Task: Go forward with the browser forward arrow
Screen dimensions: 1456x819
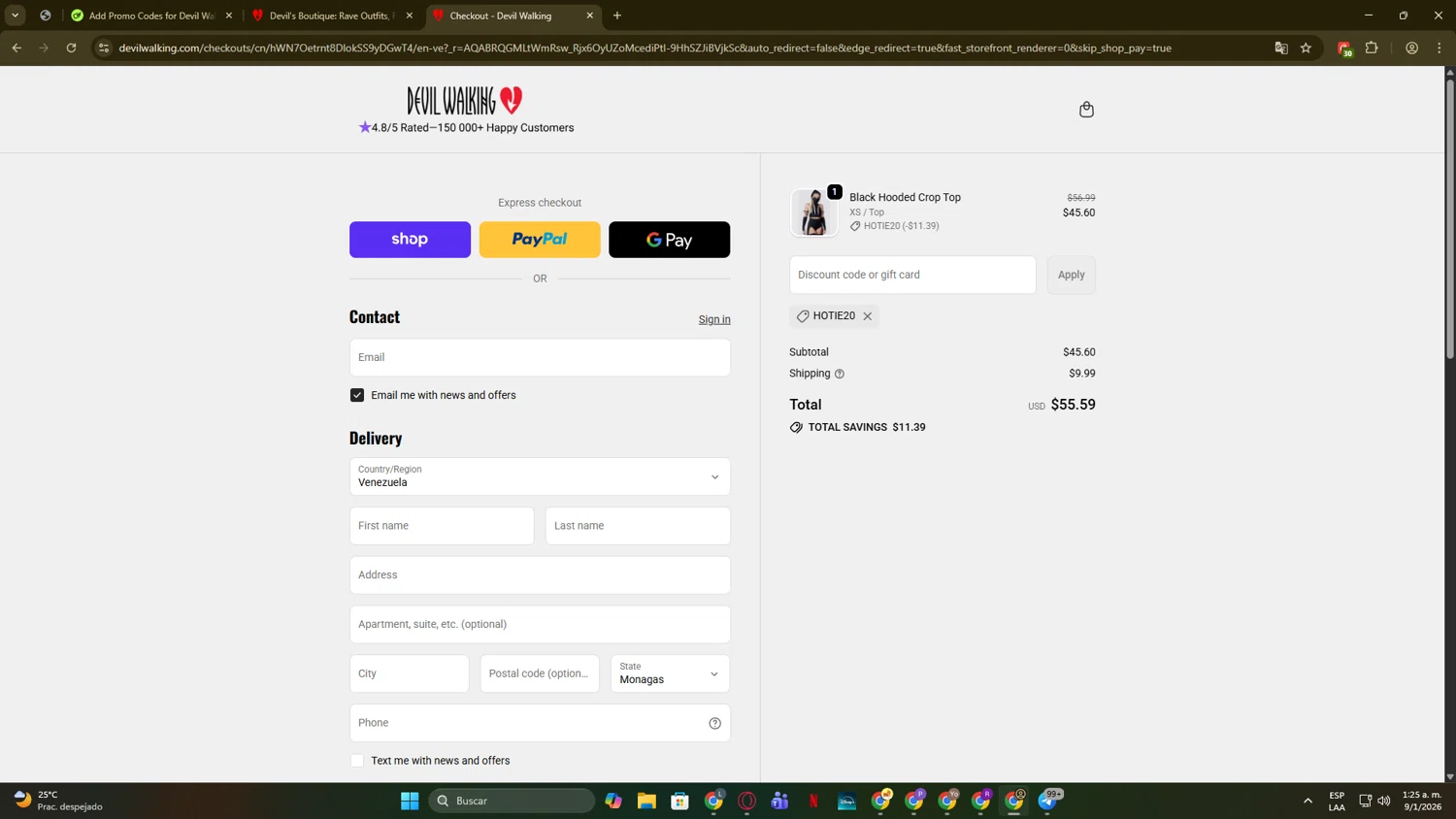Action: tap(44, 48)
